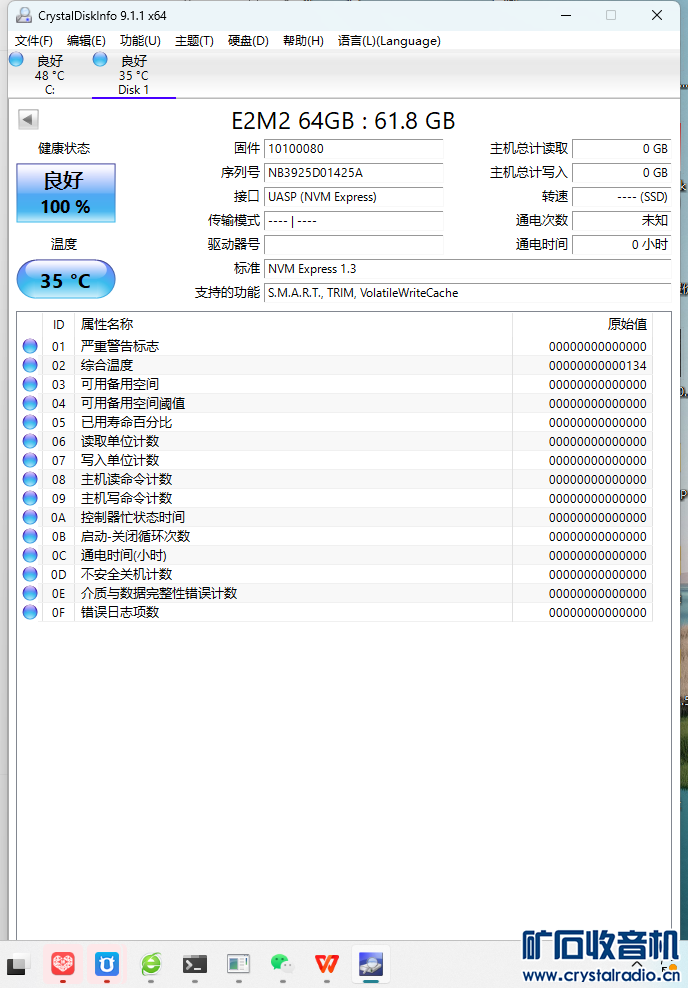Open the 主题(T) menu
688x988 pixels.
coord(194,41)
